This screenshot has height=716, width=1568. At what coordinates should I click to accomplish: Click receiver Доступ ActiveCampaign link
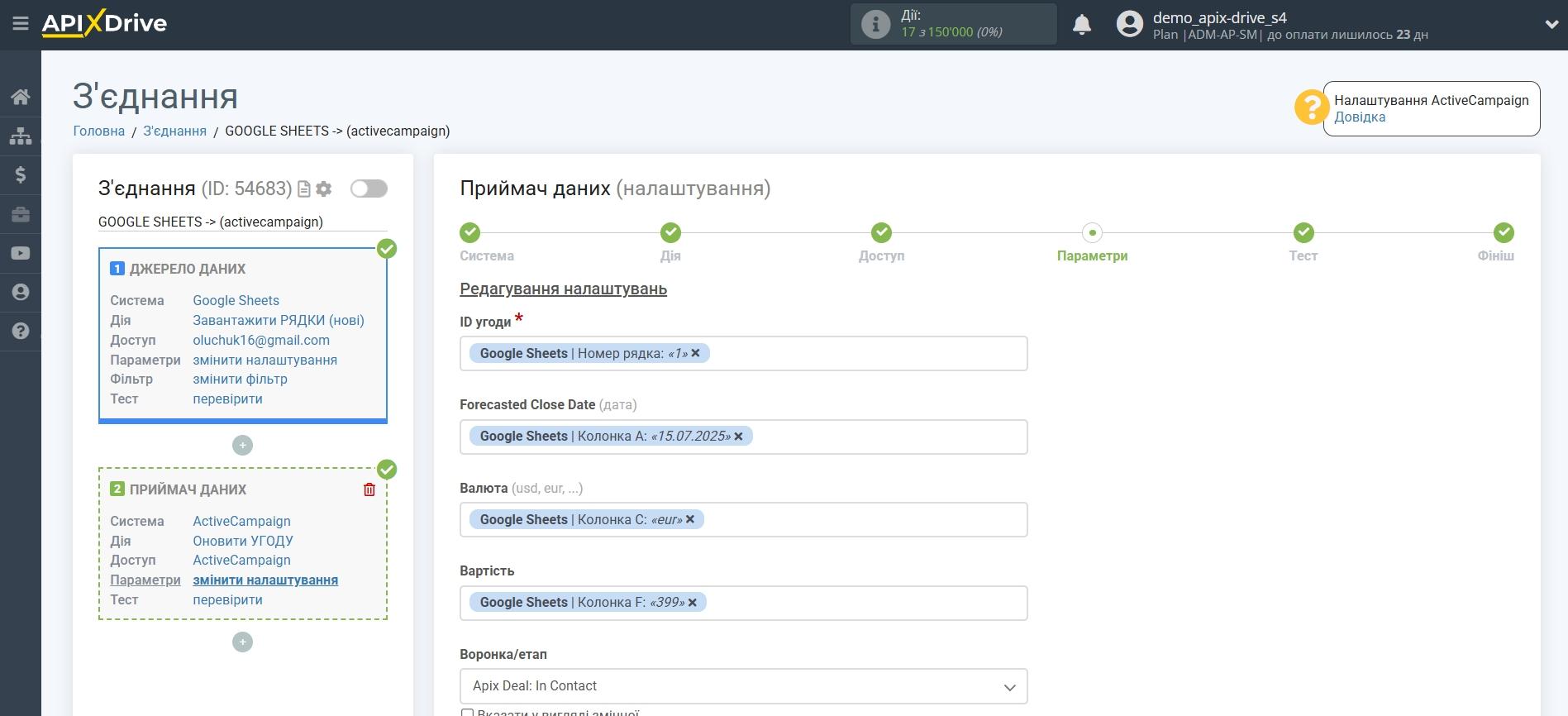pos(242,561)
